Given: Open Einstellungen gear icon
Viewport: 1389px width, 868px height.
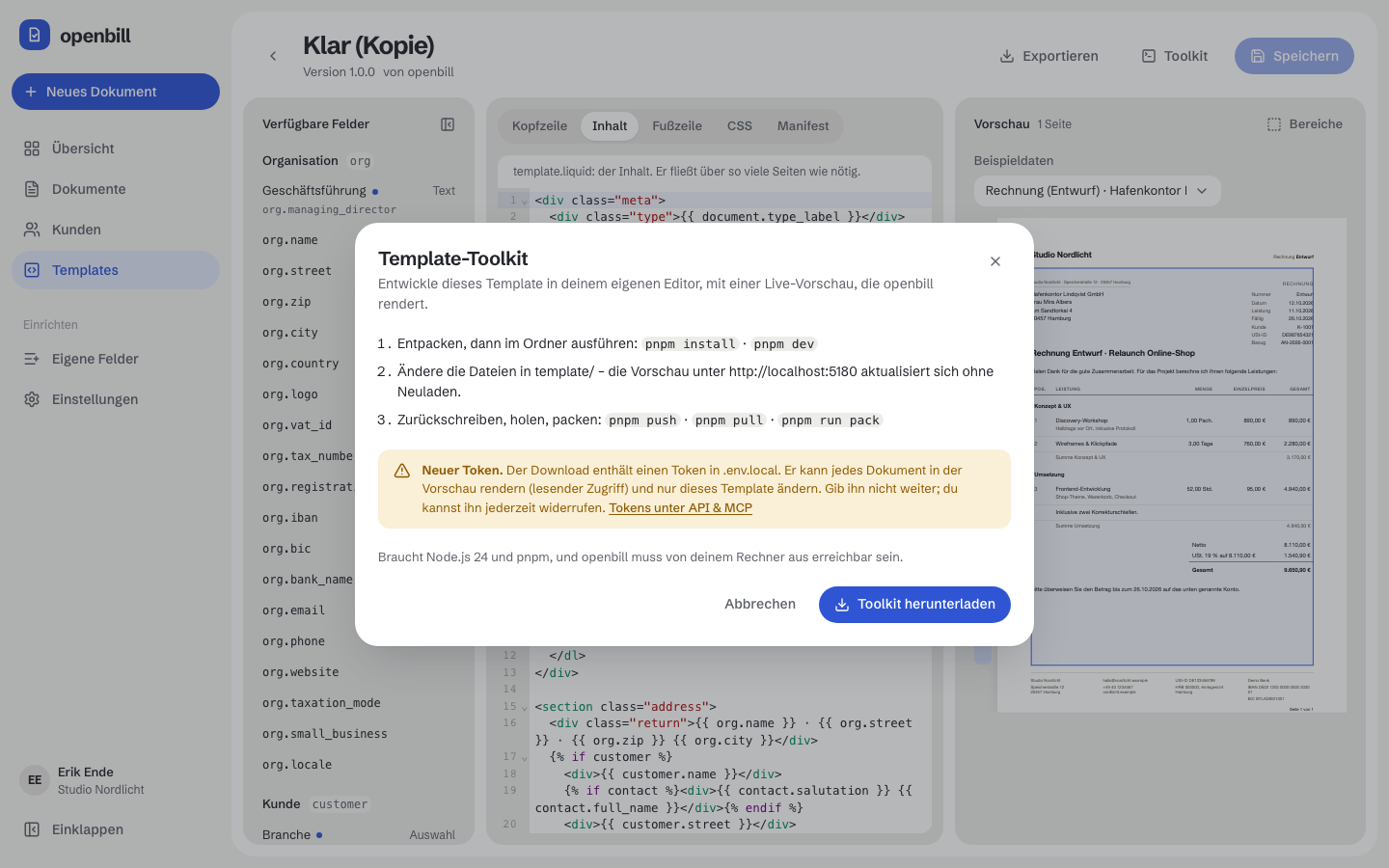Looking at the screenshot, I should 32,399.
